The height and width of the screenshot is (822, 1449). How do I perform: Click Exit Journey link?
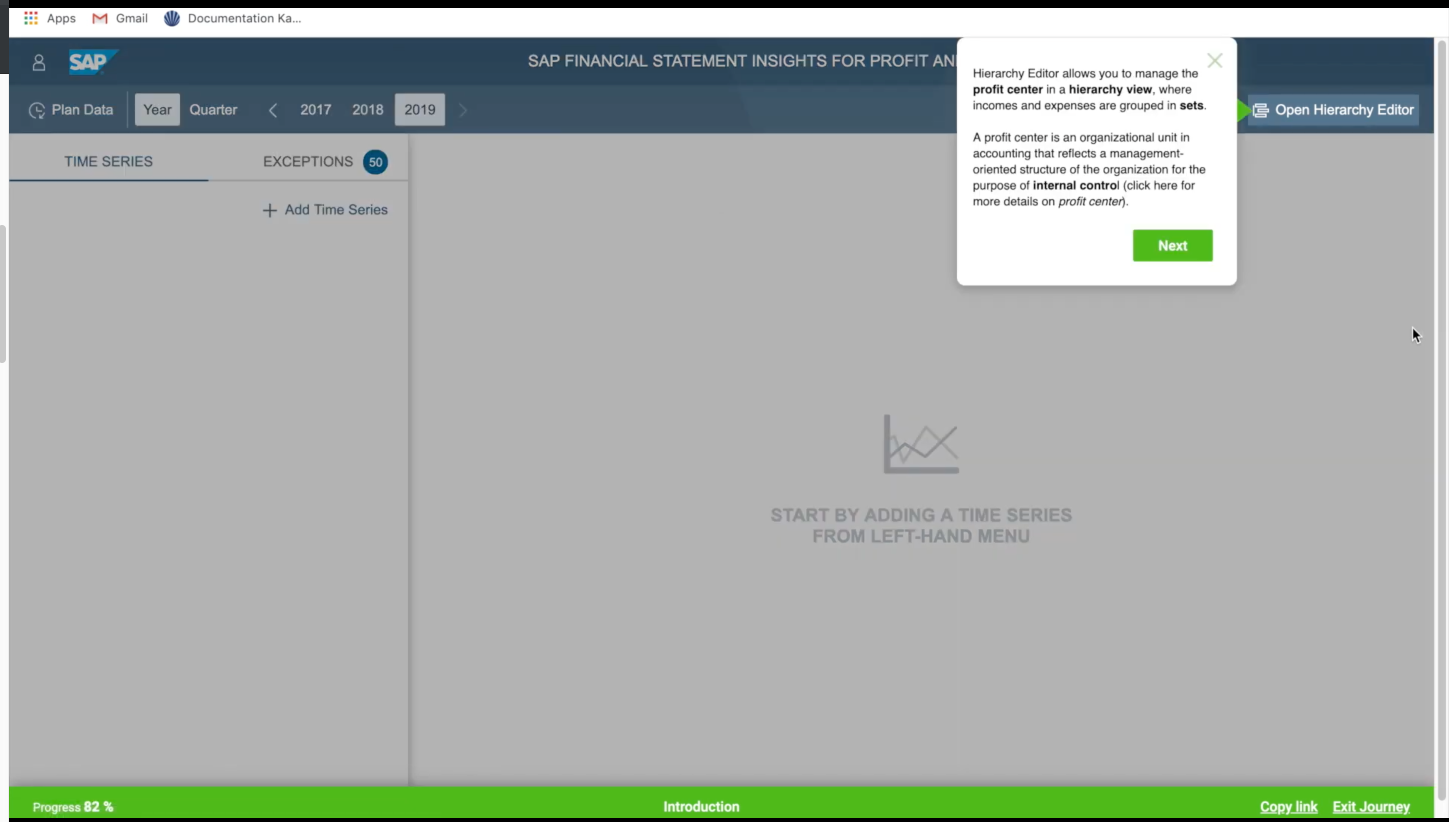coord(1371,807)
